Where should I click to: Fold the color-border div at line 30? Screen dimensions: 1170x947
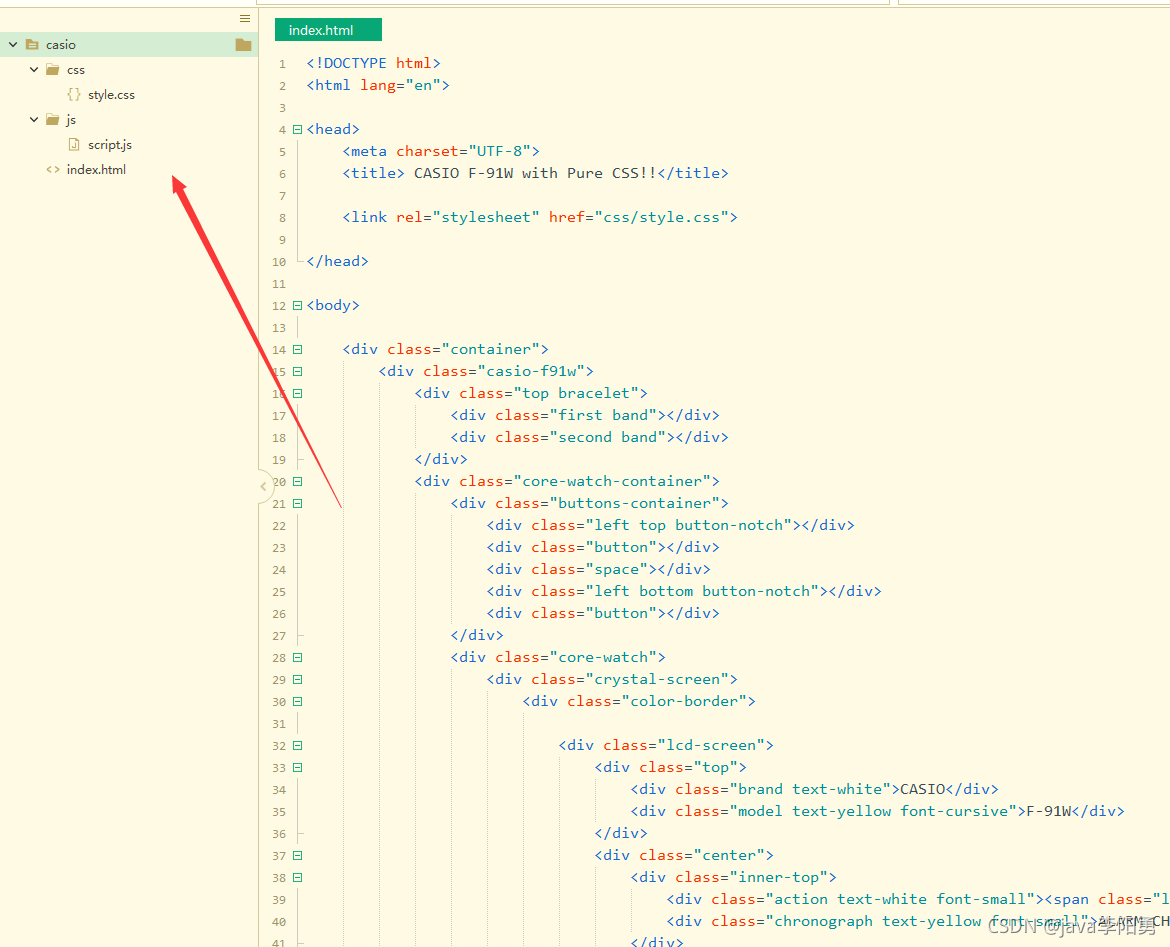pyautogui.click(x=298, y=701)
